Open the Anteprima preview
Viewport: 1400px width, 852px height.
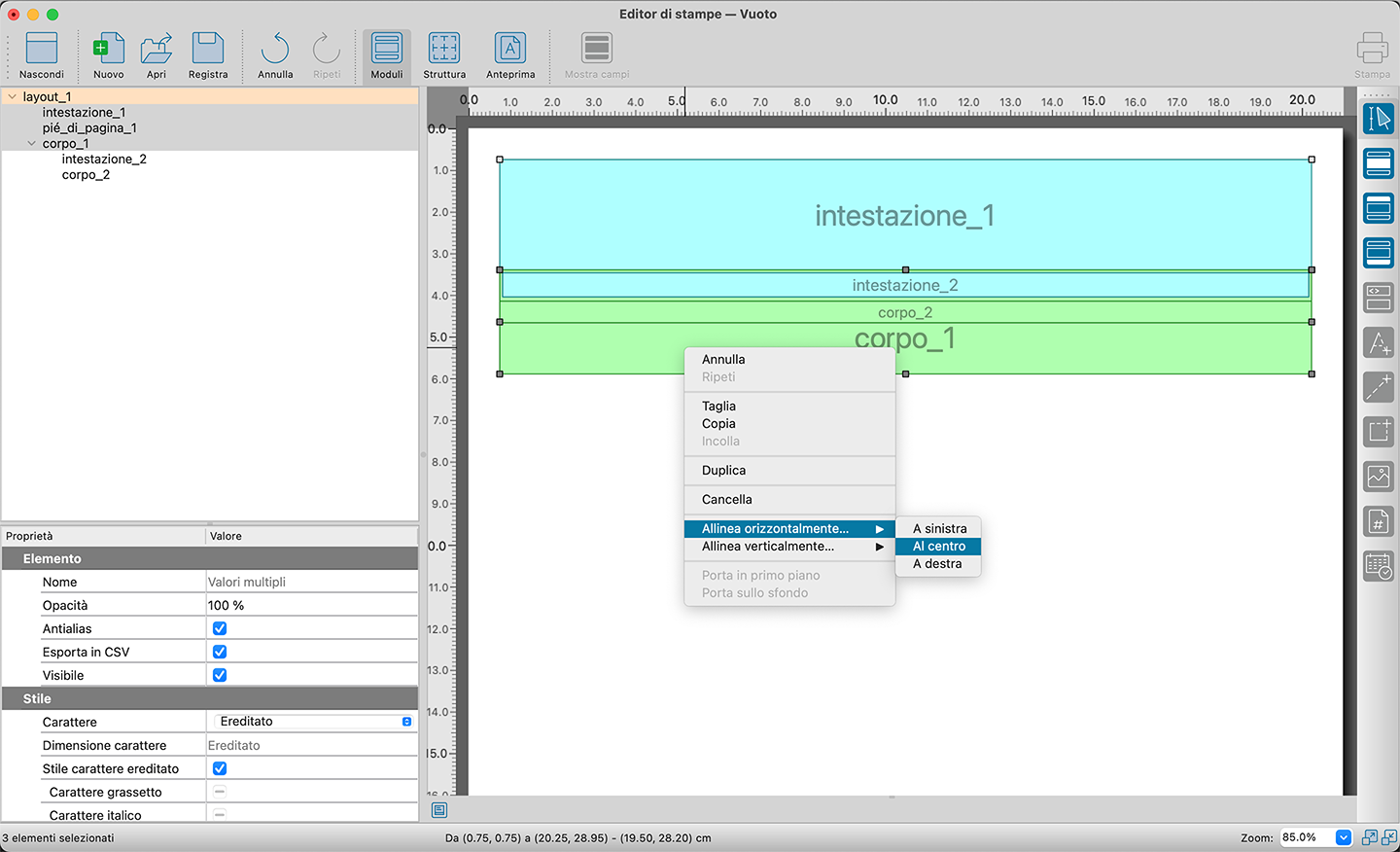[x=510, y=50]
